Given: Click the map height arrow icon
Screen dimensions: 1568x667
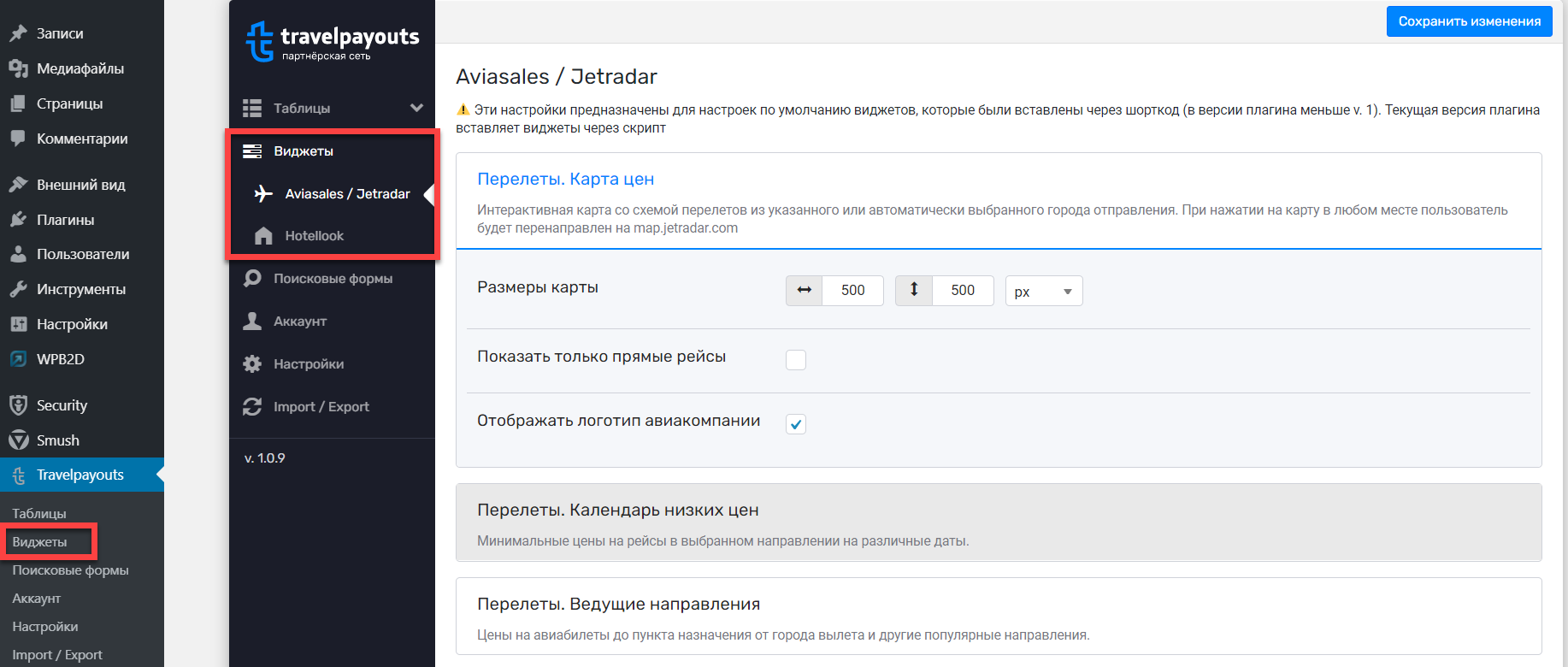Looking at the screenshot, I should (914, 290).
